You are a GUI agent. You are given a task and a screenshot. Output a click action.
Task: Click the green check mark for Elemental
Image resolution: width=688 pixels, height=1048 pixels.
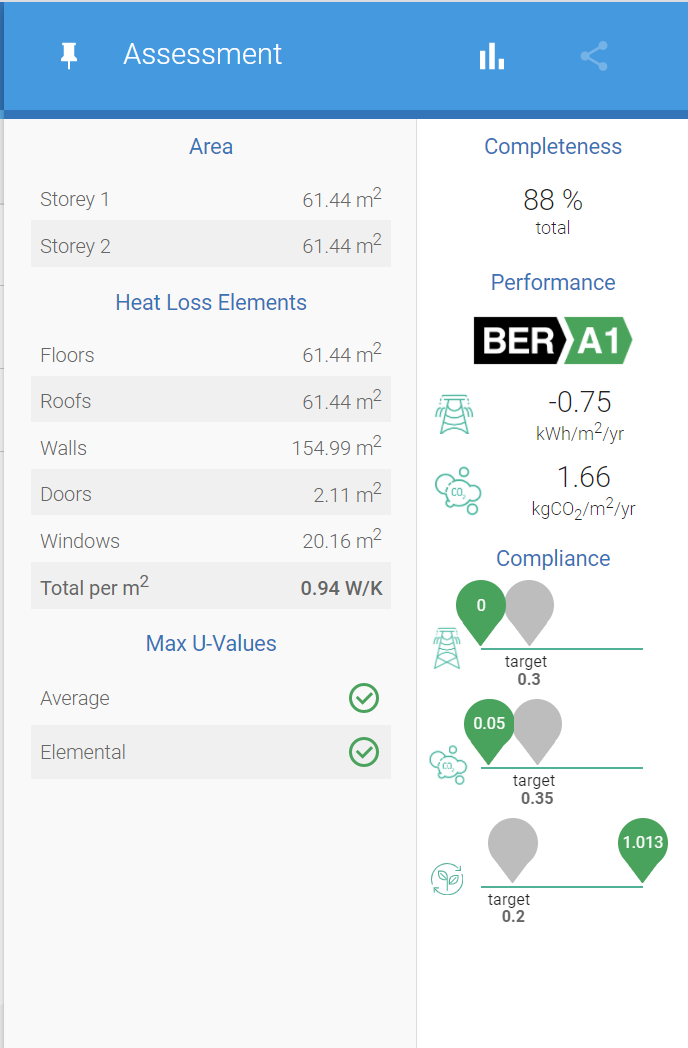tap(364, 752)
